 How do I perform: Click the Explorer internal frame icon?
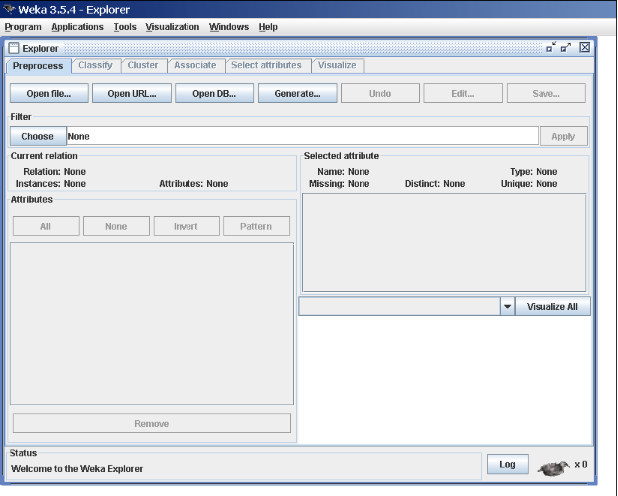[14, 48]
